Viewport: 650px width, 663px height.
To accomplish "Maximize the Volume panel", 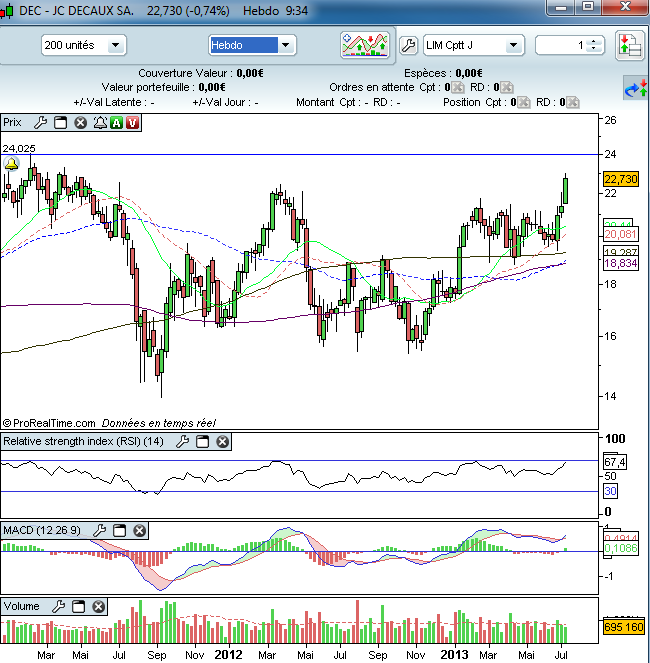I will (79, 607).
